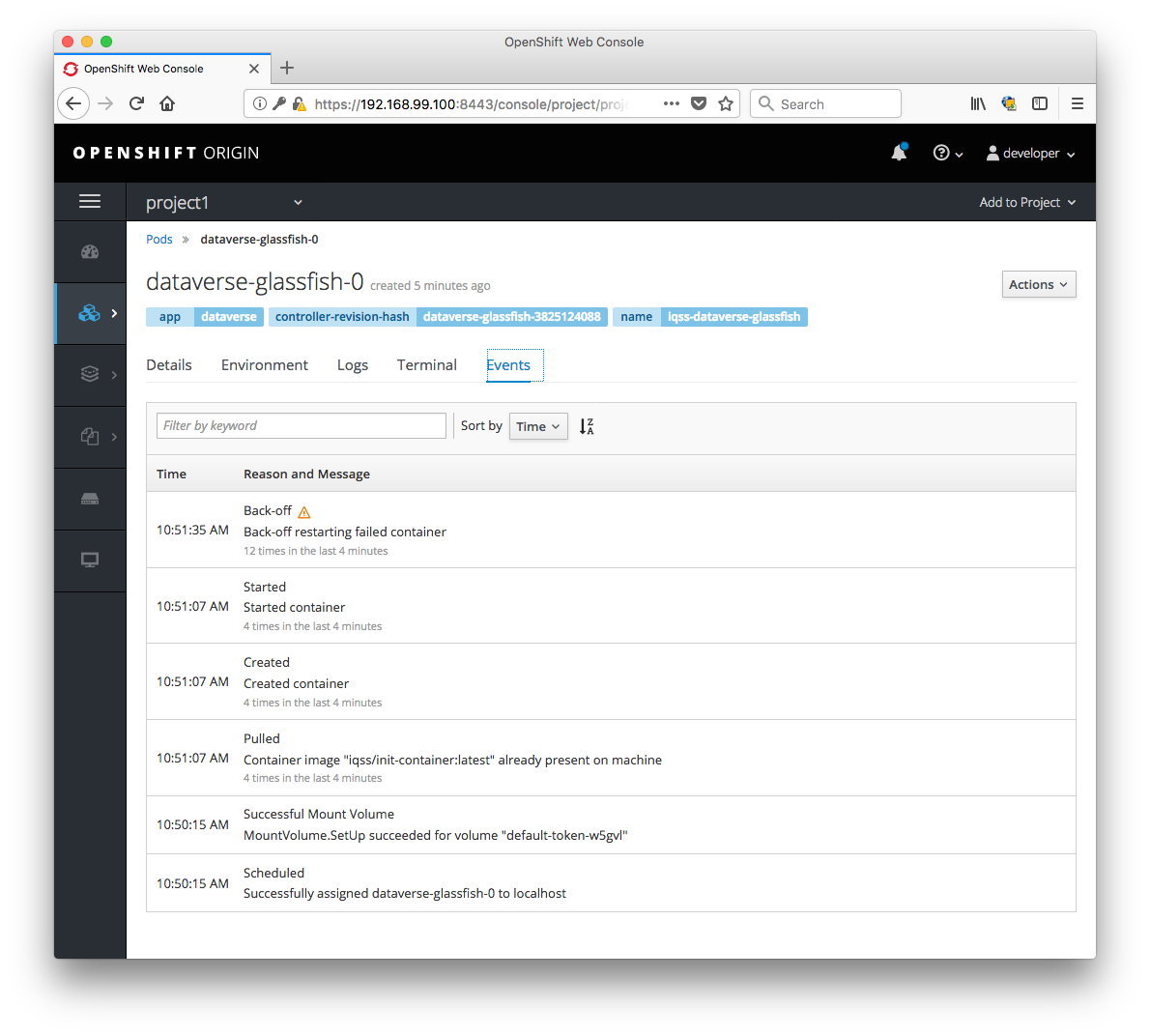Select the MountVolume.SetUp succeeded message
The width and height of the screenshot is (1150, 1036).
tap(436, 835)
